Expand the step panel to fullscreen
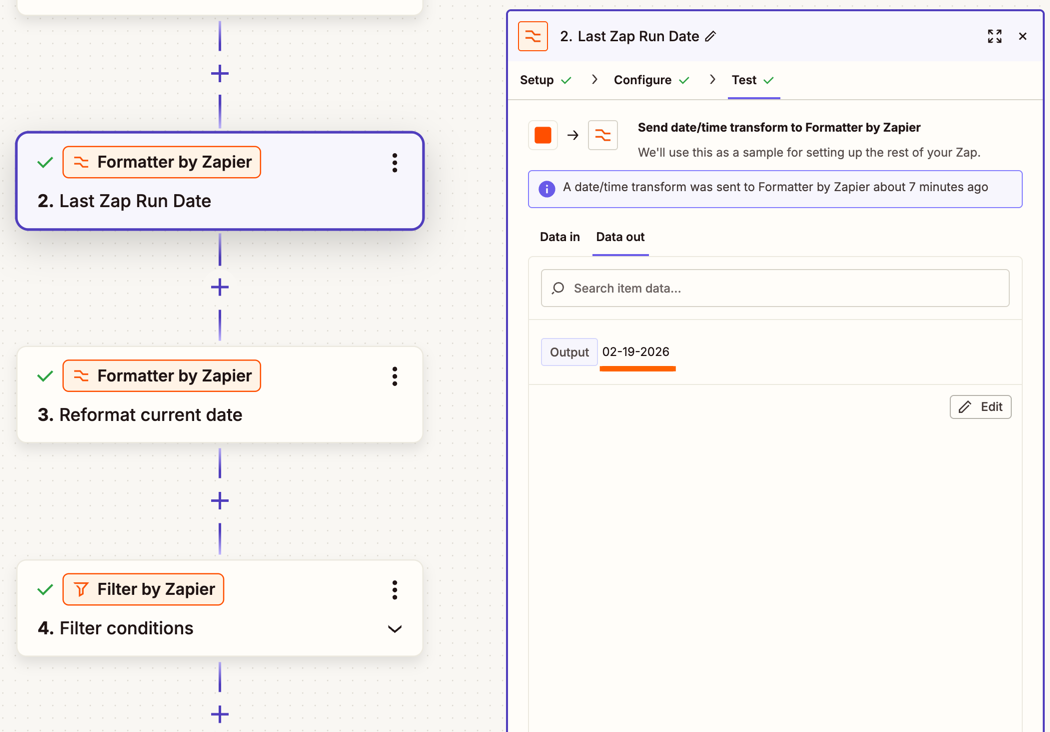This screenshot has height=732, width=1050. 994,37
